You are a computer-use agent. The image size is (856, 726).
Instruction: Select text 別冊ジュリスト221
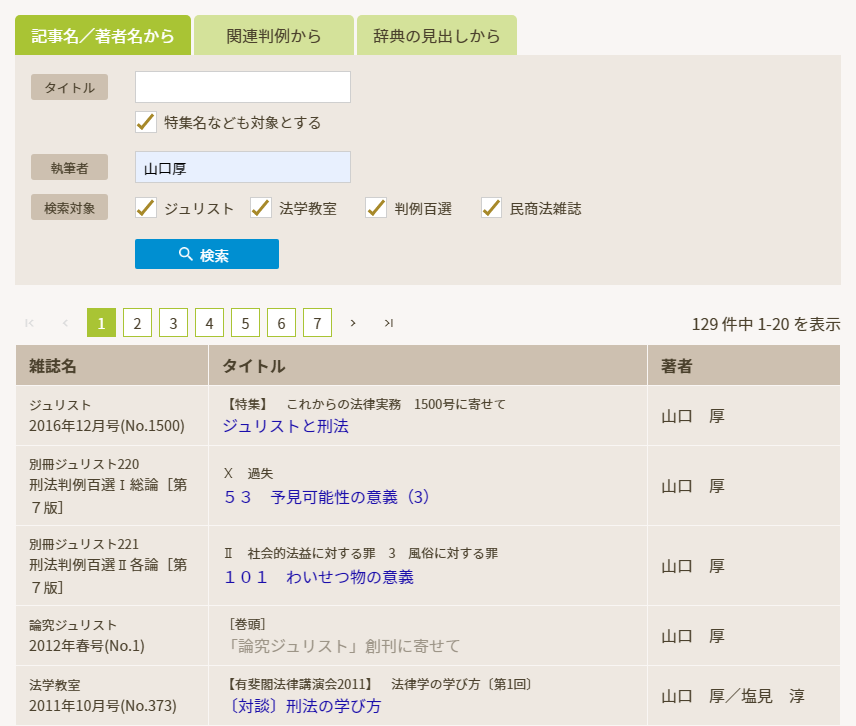[84, 544]
